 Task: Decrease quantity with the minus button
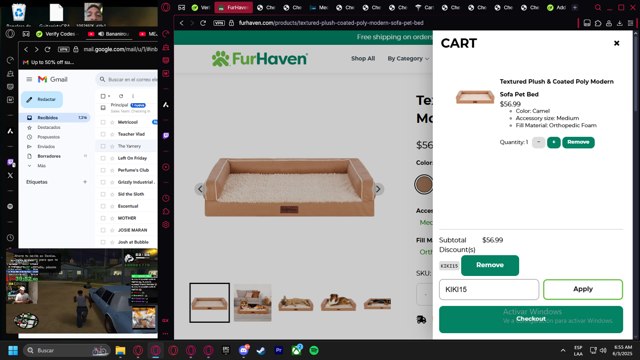[538, 142]
